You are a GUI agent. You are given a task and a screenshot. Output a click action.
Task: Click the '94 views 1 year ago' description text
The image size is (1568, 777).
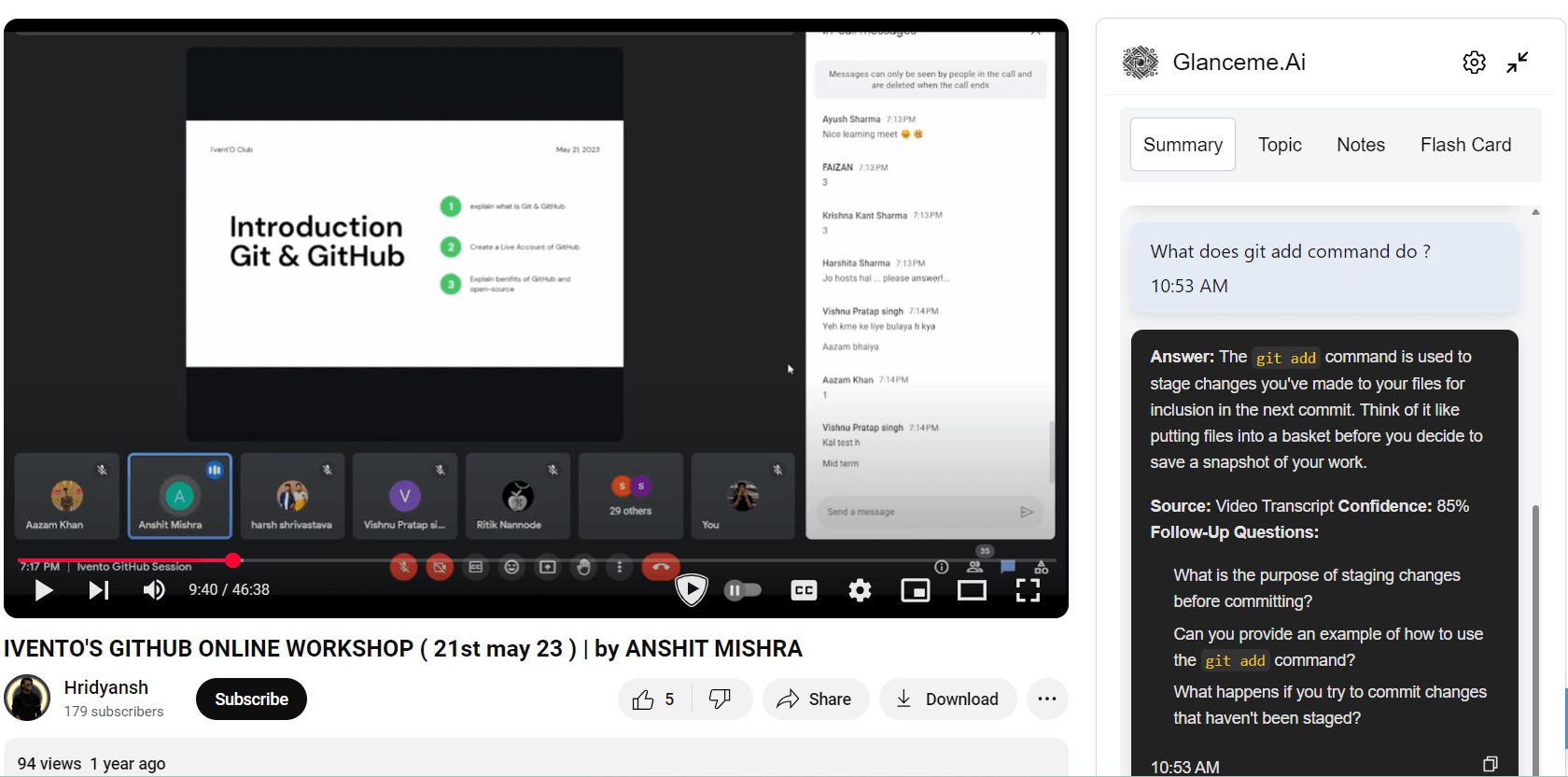91,764
